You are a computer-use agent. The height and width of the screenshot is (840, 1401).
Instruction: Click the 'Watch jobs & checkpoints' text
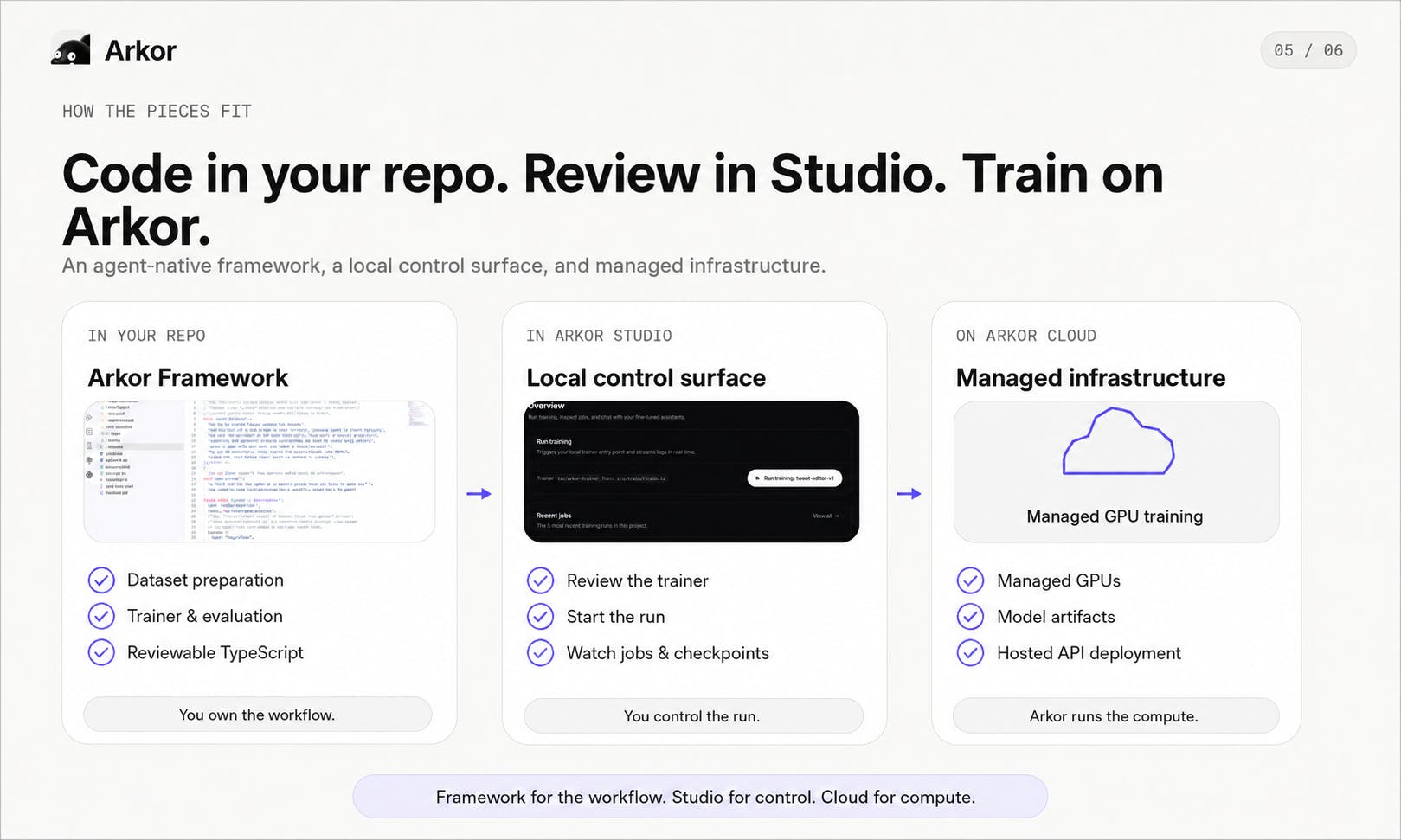tap(668, 653)
